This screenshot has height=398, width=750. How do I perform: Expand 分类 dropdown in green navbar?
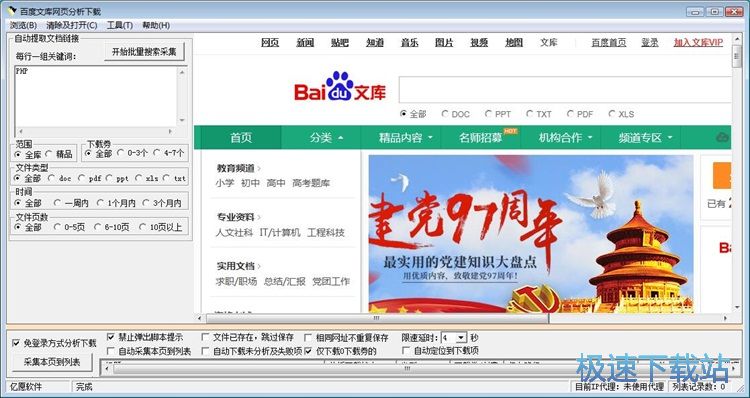pyautogui.click(x=341, y=138)
